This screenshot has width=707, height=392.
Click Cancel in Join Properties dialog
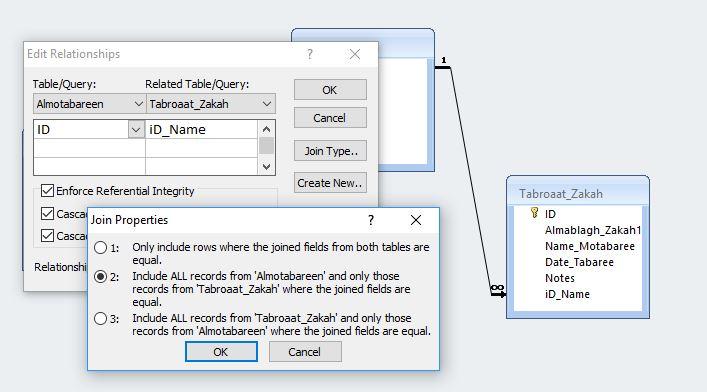tap(305, 352)
